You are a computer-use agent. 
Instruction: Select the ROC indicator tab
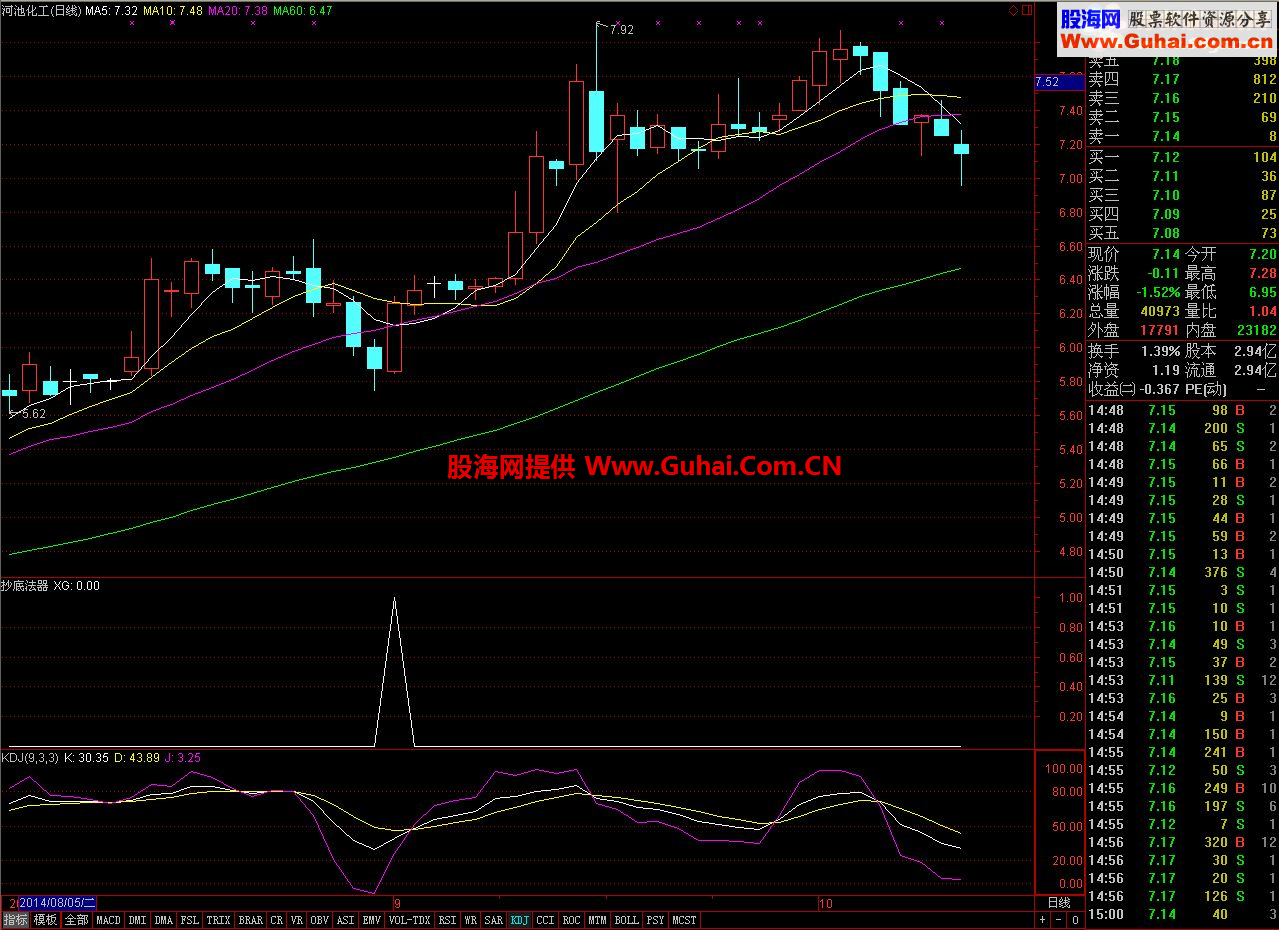pyautogui.click(x=571, y=919)
